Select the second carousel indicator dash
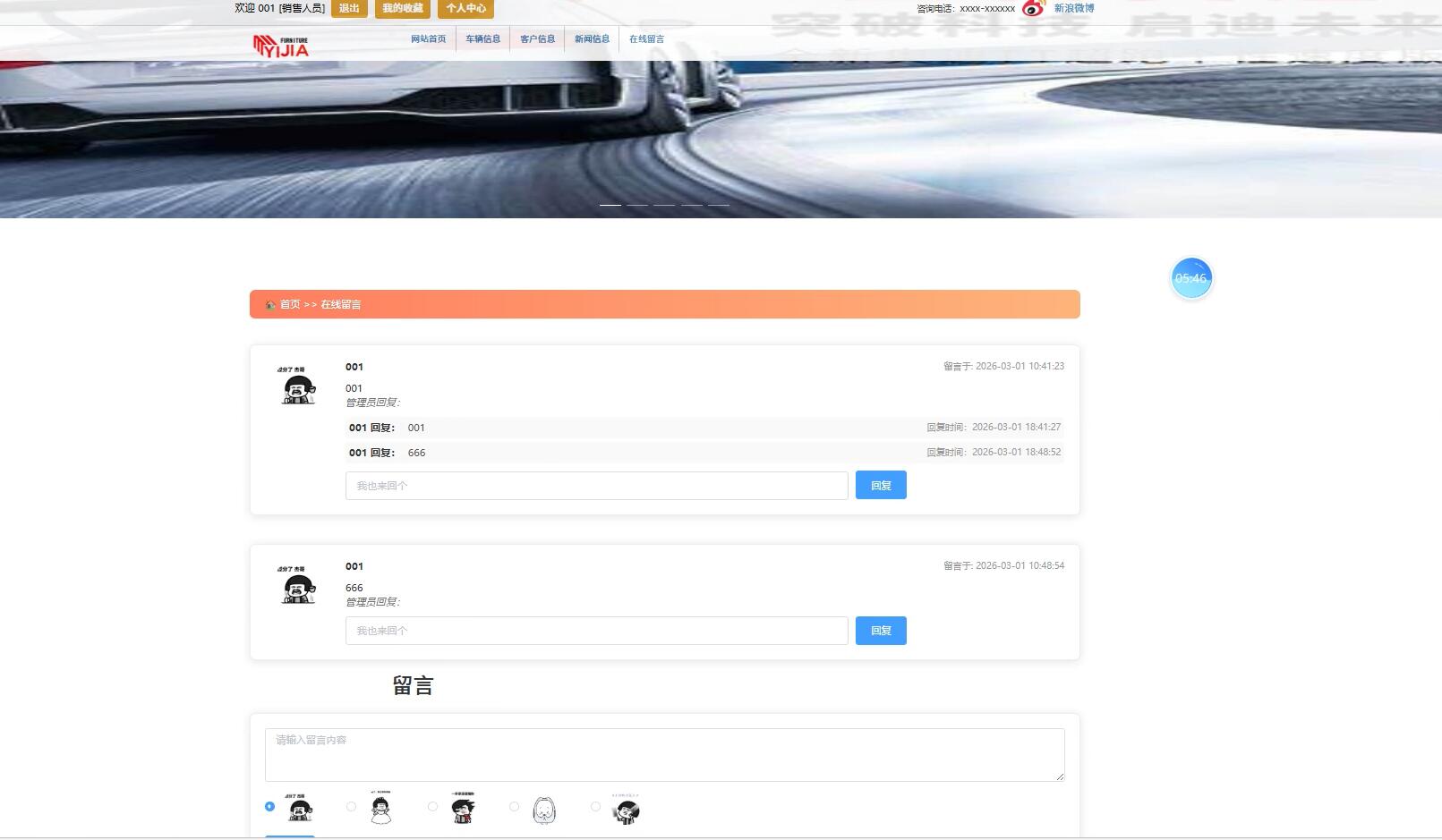This screenshot has height=840, width=1442. coord(637,205)
